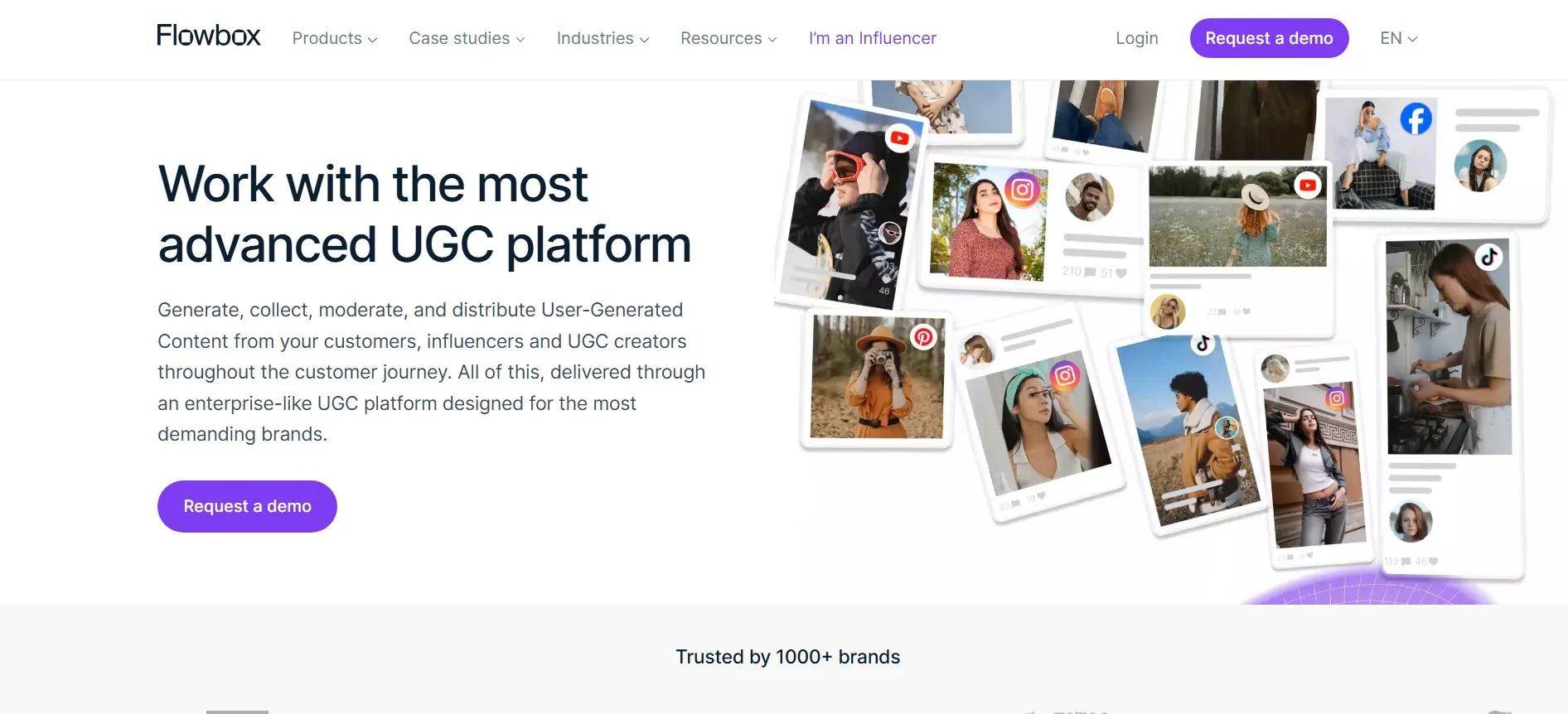This screenshot has height=714, width=1568.
Task: Open the I'm an Influencer link
Action: tap(873, 38)
